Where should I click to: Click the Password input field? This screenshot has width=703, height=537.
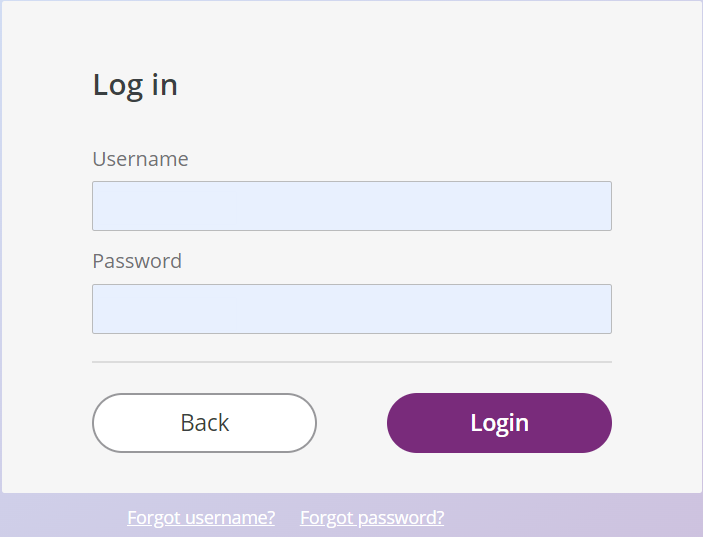[x=351, y=309]
